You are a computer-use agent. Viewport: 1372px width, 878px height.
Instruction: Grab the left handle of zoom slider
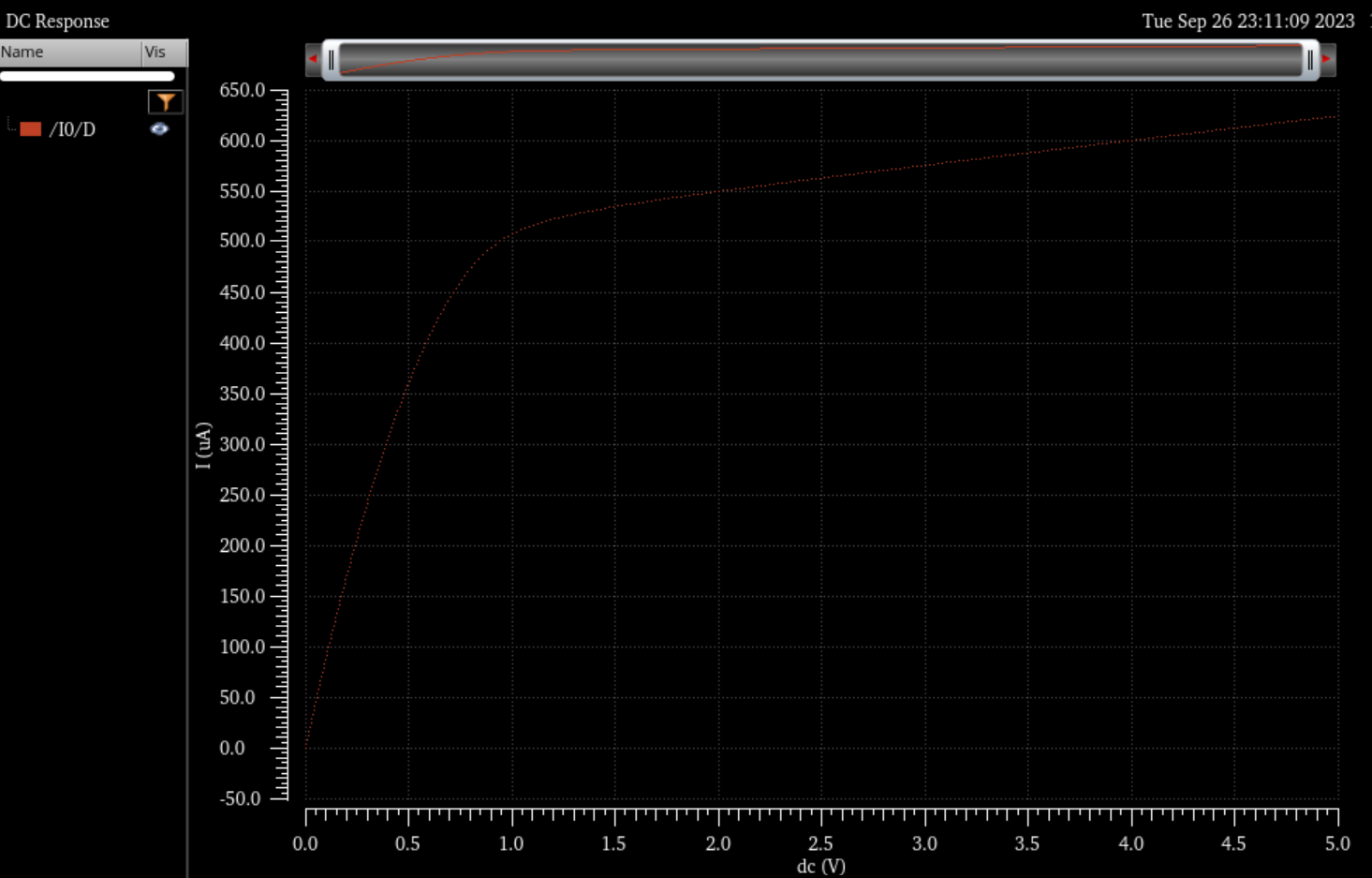click(x=331, y=60)
